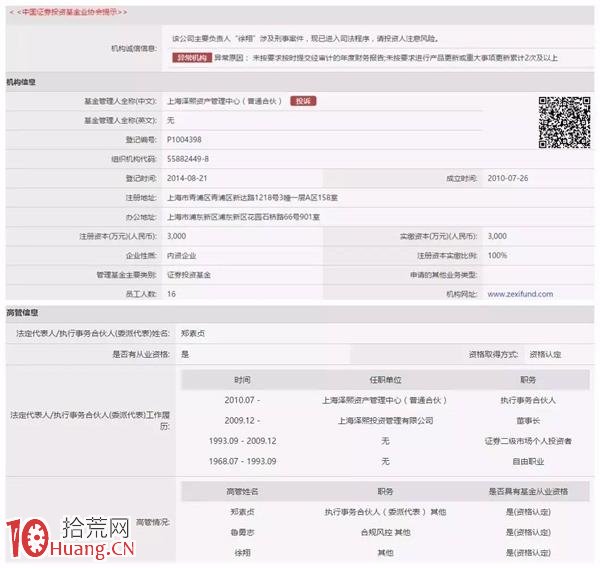
Task: Click 郑素贞 in the executives table
Action: point(242,512)
